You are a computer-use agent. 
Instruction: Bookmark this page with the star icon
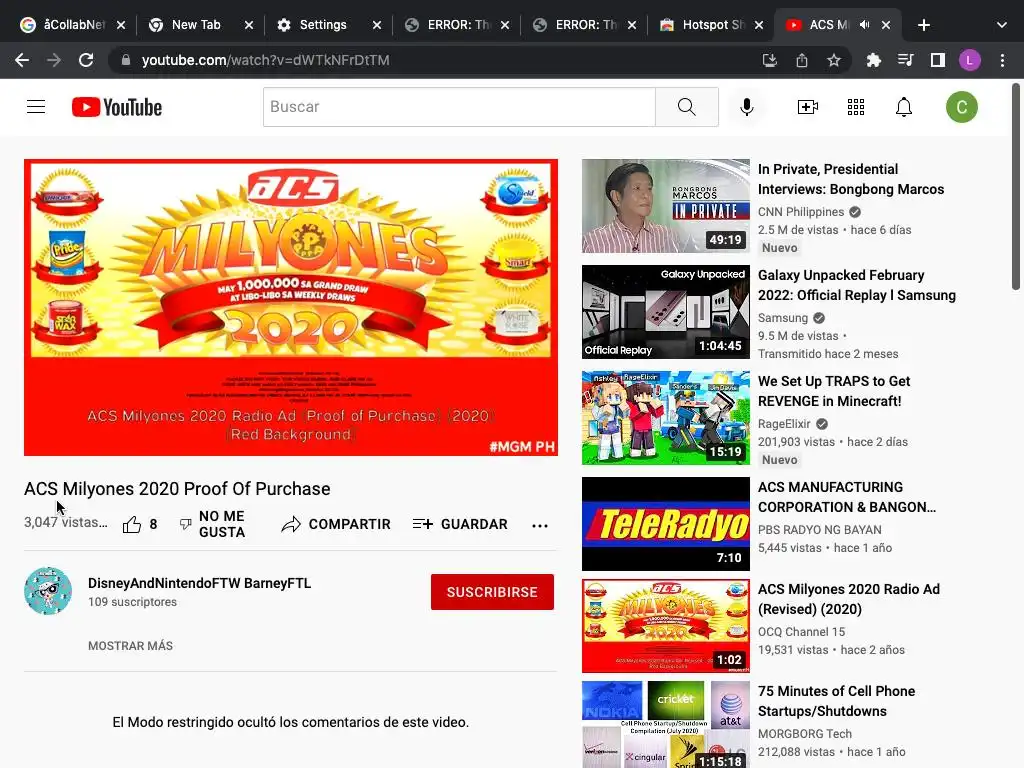[834, 60]
